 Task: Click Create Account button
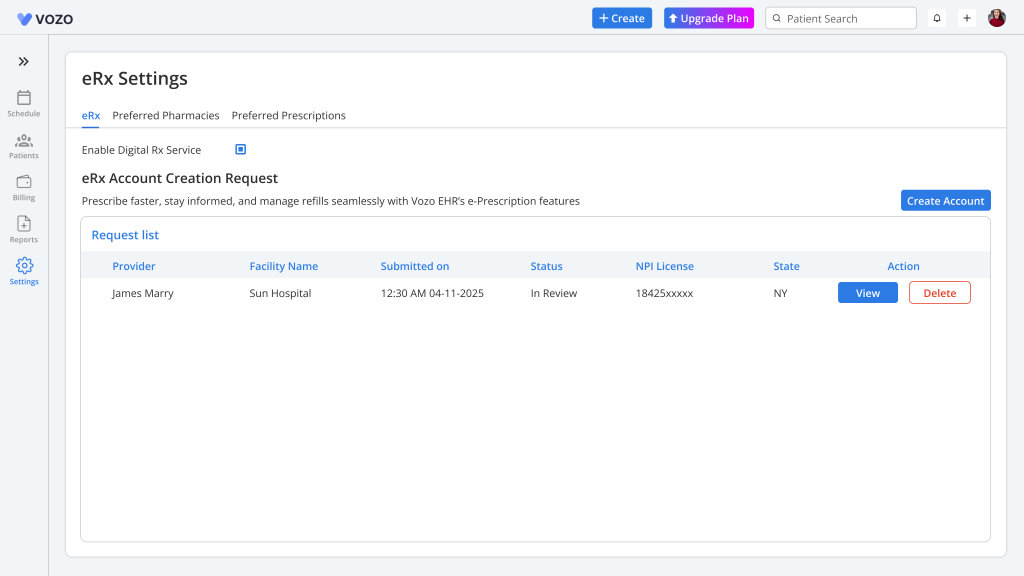(x=945, y=201)
